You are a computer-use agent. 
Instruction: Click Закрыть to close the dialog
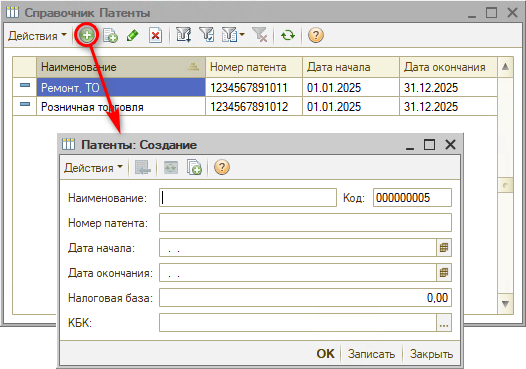tap(431, 354)
